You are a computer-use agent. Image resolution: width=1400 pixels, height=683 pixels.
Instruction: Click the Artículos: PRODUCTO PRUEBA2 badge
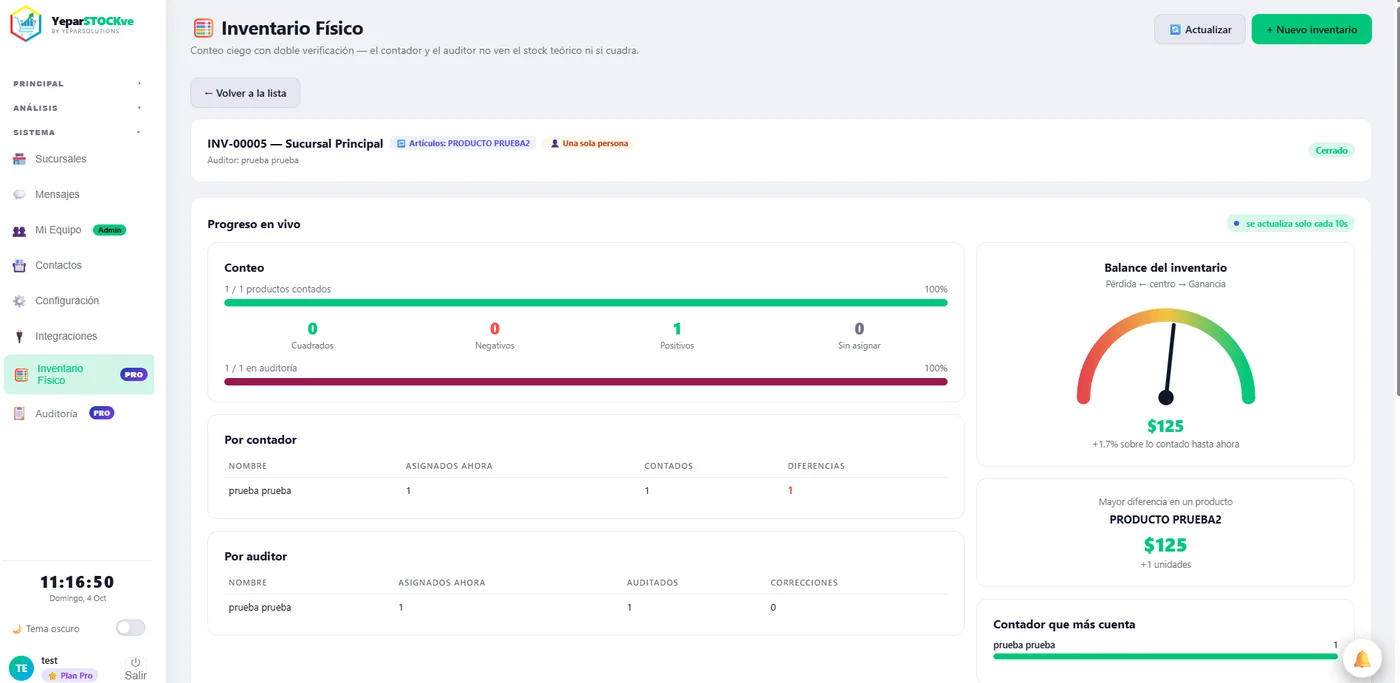[x=463, y=144]
